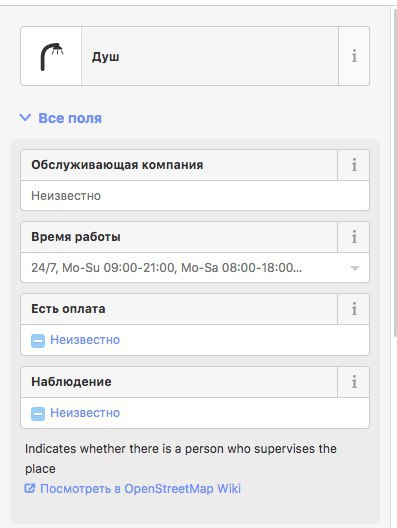Click the opening hours combo box text
397x528 pixels.
(167, 268)
